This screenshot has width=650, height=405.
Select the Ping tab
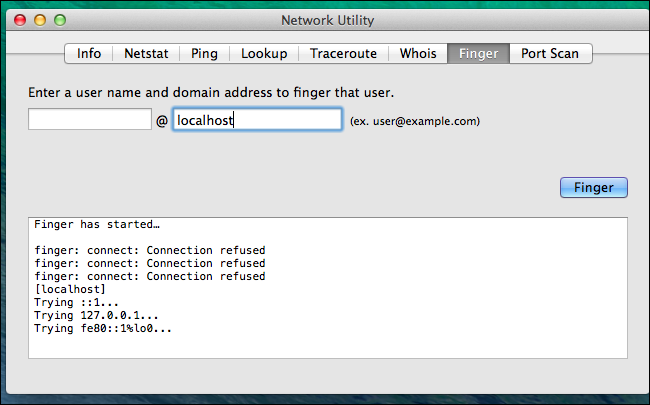[x=207, y=54]
